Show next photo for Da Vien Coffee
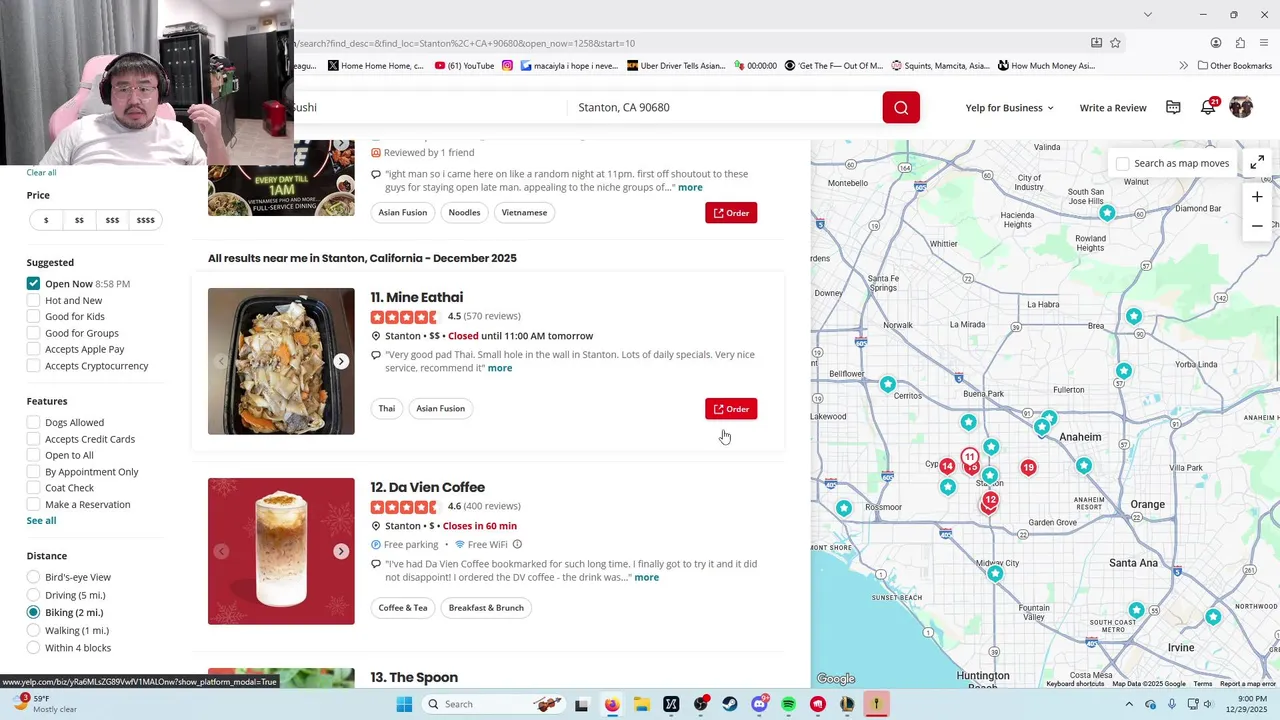 pos(341,551)
